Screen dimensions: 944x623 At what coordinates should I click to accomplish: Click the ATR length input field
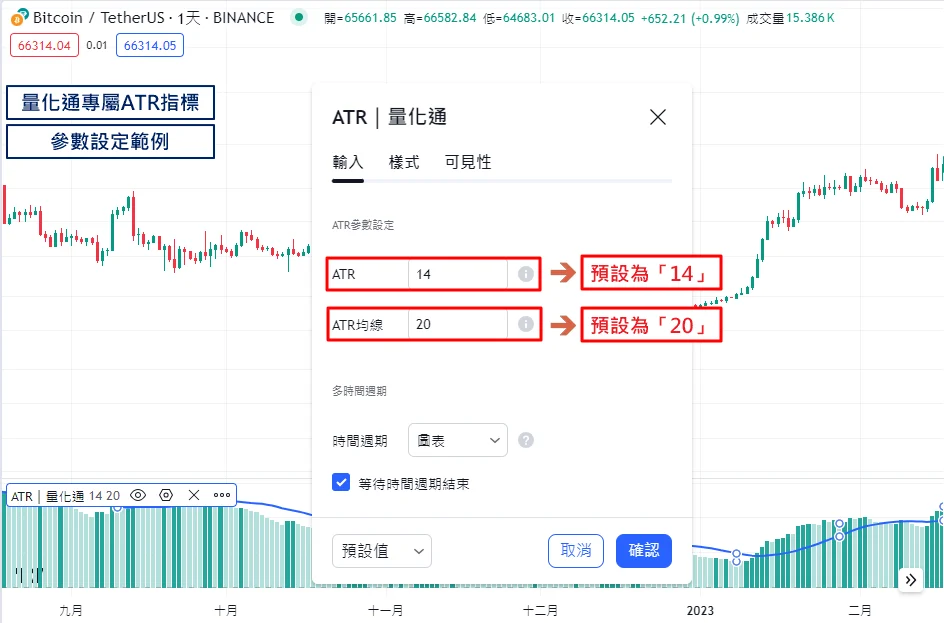[x=458, y=274]
